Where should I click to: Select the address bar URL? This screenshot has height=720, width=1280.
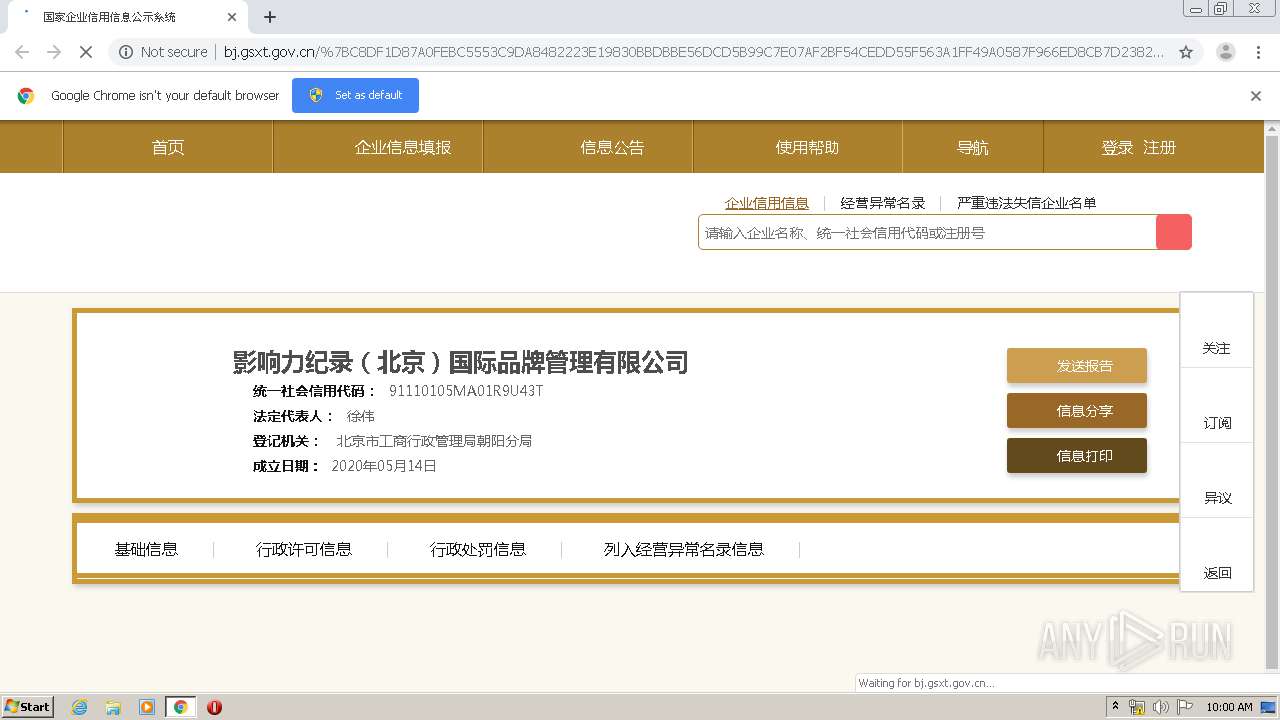click(x=693, y=52)
